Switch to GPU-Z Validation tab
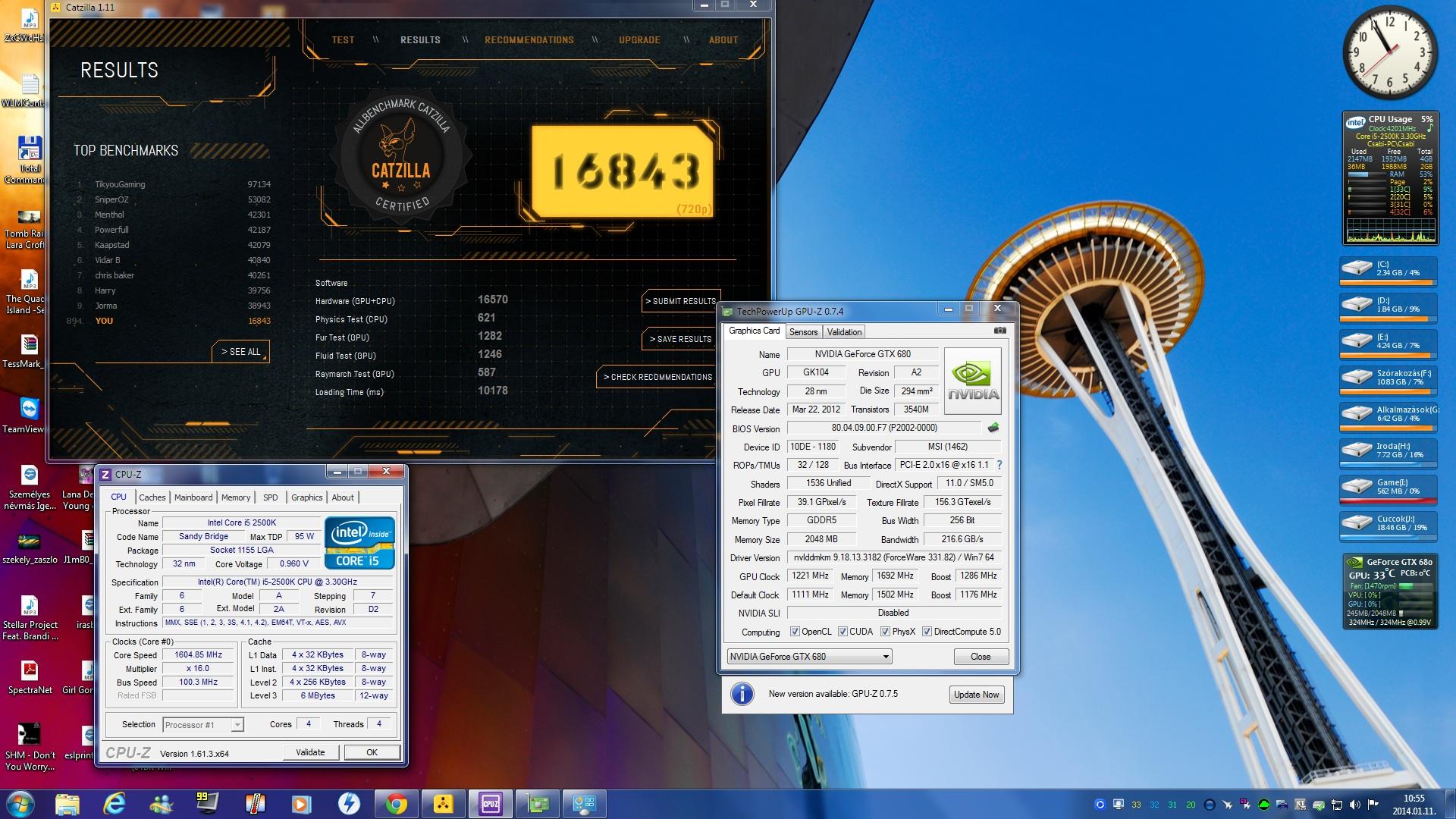This screenshot has height=819, width=1456. pos(844,332)
